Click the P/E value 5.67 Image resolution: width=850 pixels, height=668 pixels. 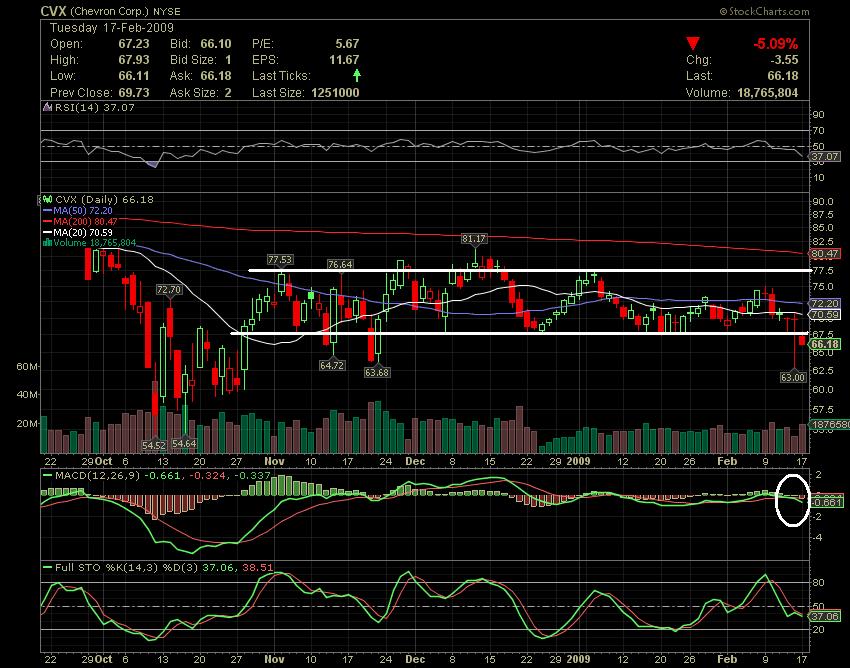point(347,43)
